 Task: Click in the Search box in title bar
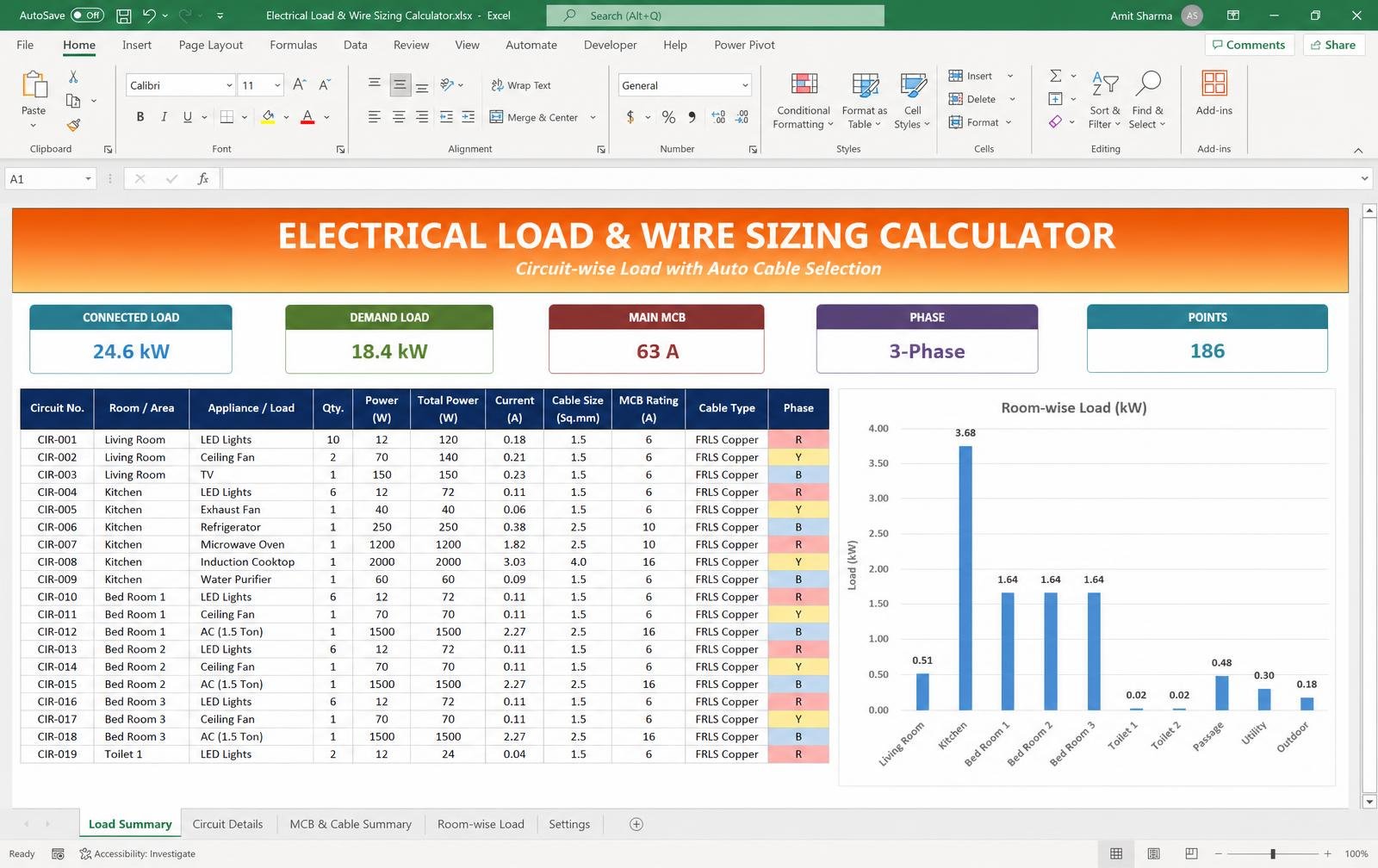(x=715, y=15)
